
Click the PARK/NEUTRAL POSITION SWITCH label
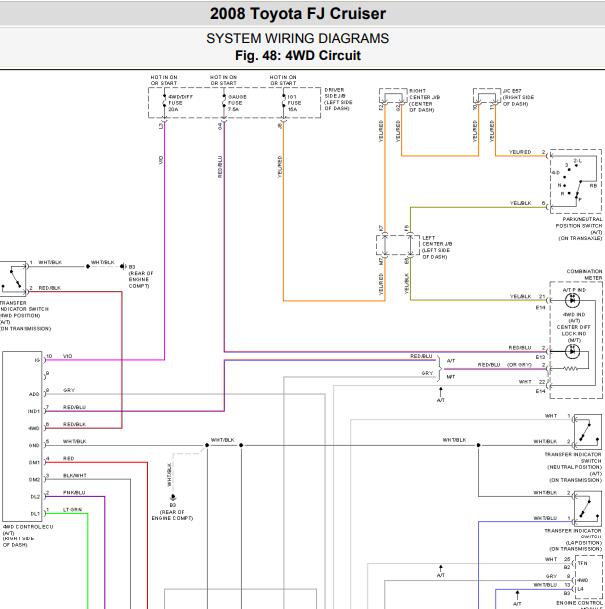[579, 229]
